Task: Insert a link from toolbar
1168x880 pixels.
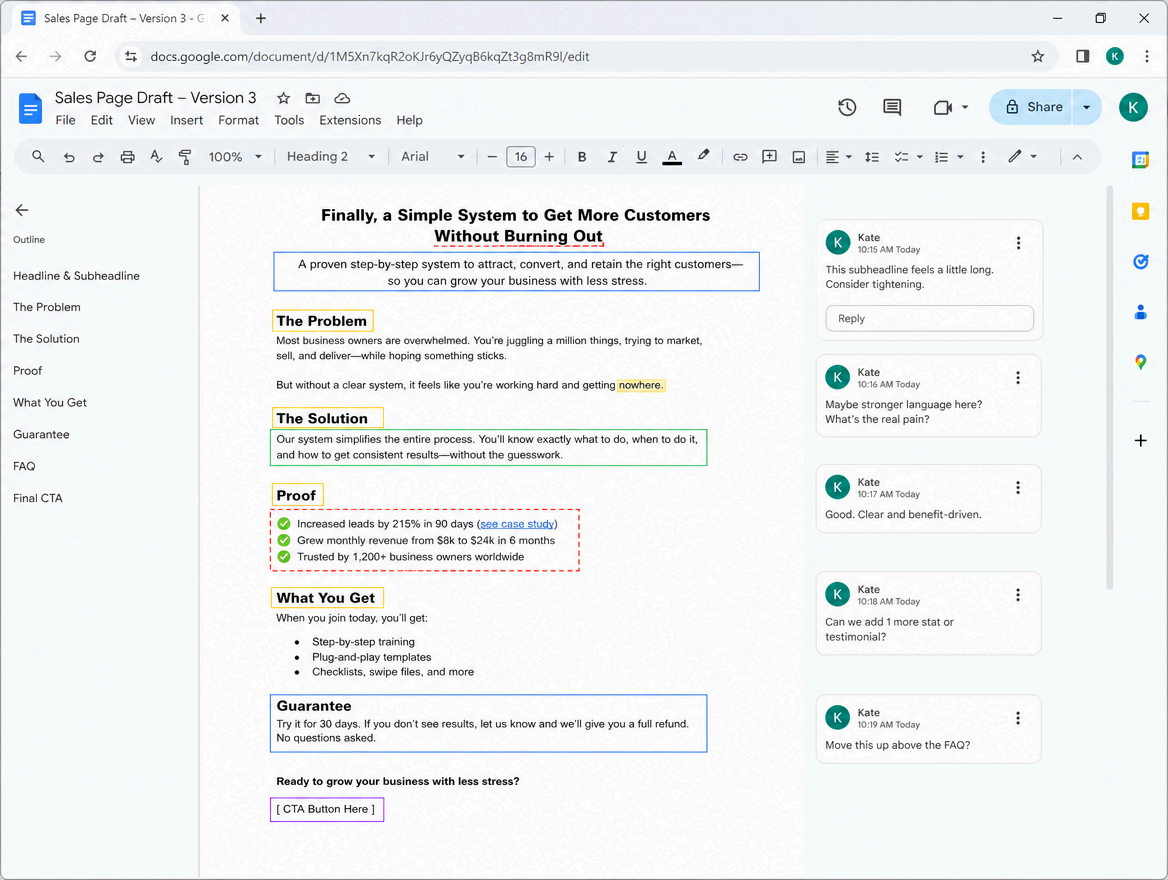Action: tap(740, 156)
